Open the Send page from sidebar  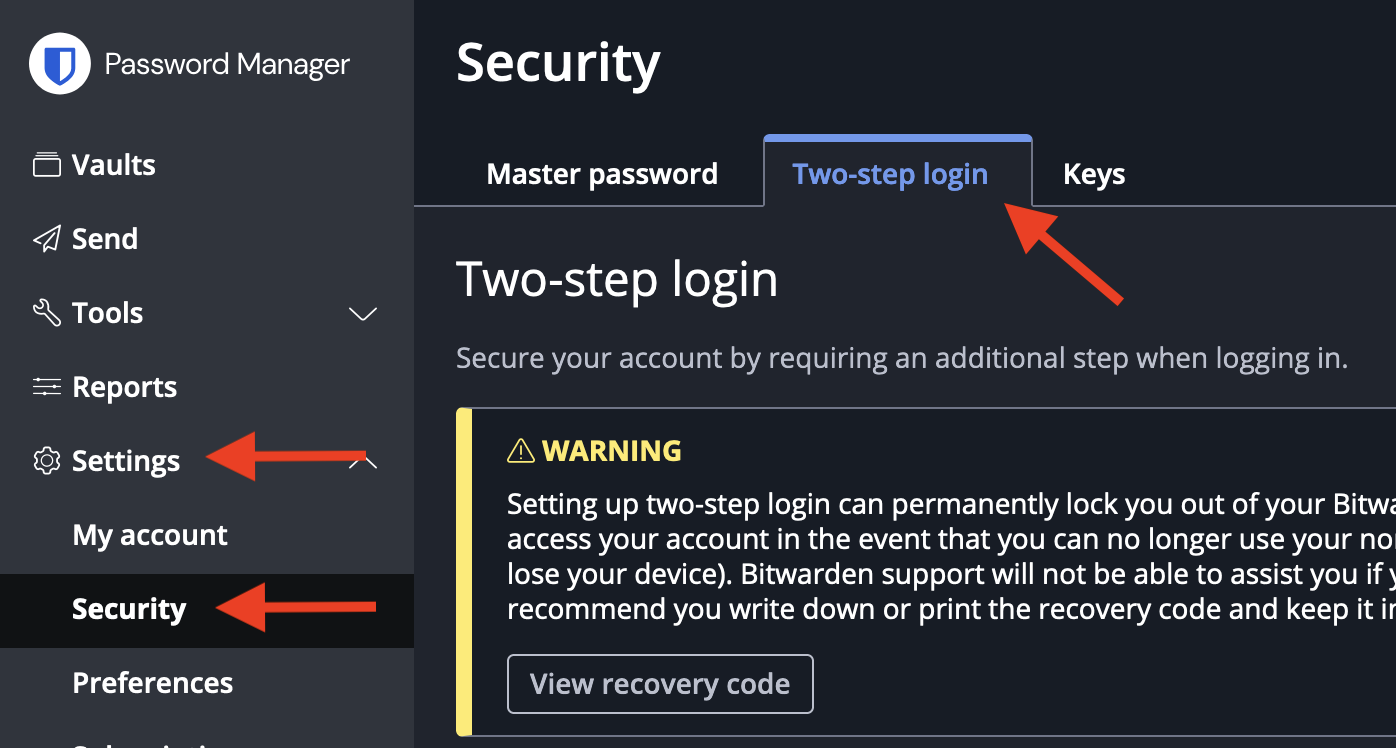point(104,238)
